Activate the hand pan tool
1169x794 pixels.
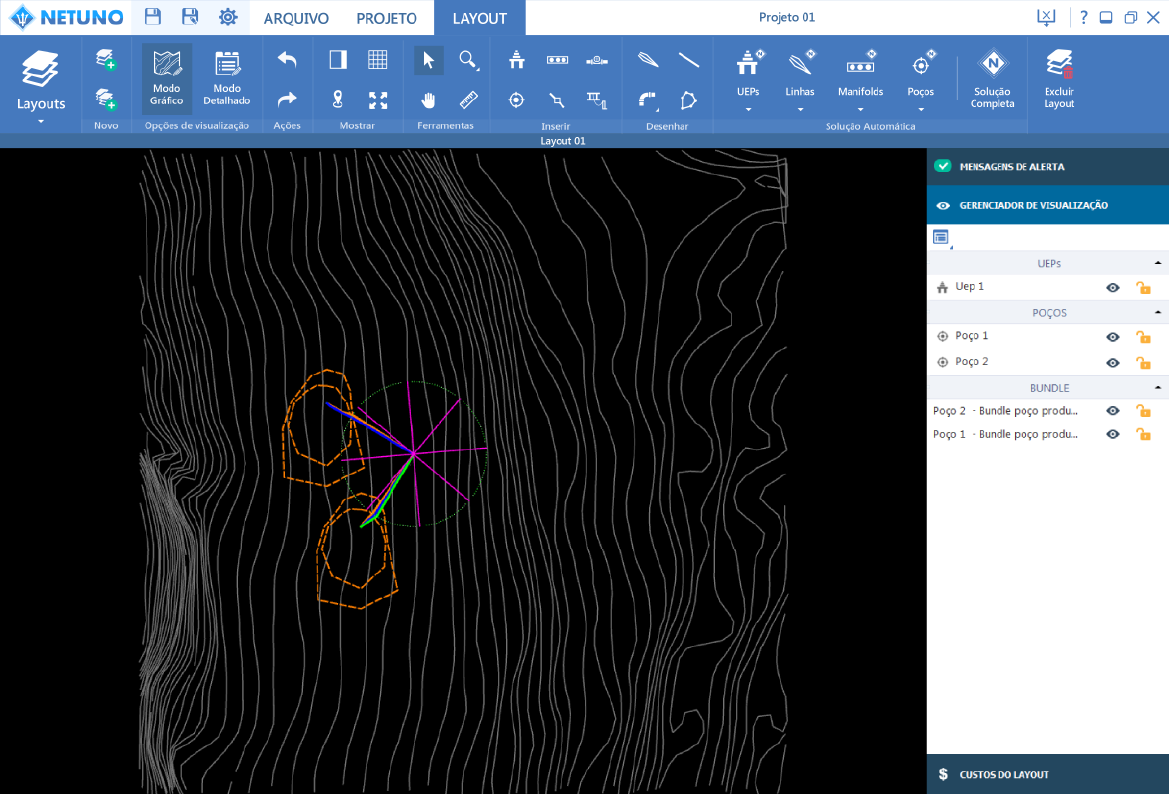click(x=428, y=100)
